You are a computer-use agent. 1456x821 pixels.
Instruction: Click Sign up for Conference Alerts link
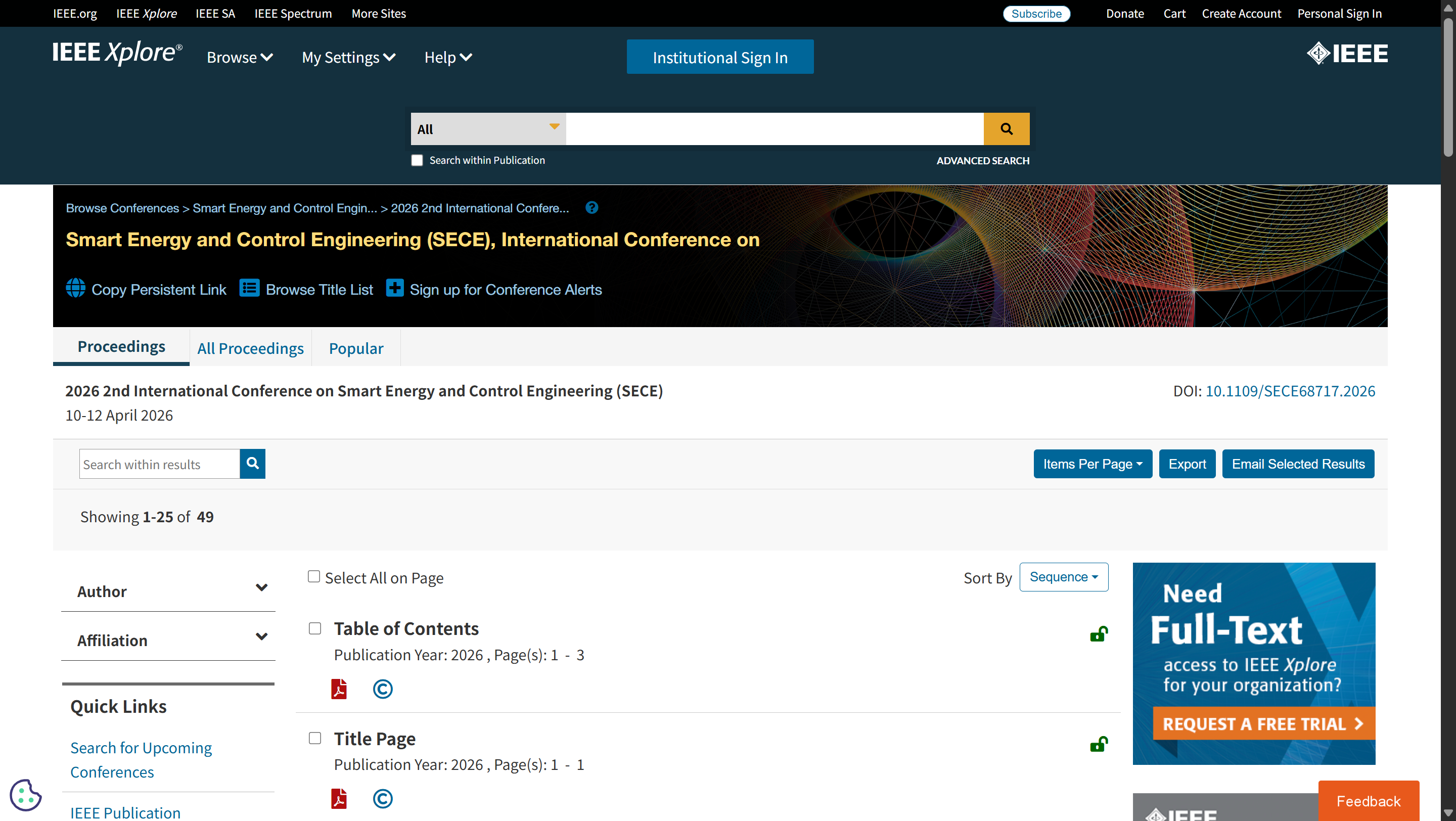(x=506, y=289)
